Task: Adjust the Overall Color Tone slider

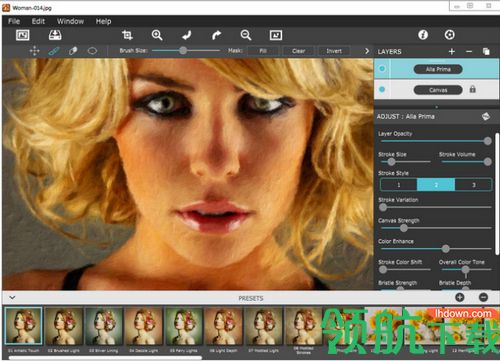Action: tap(466, 269)
